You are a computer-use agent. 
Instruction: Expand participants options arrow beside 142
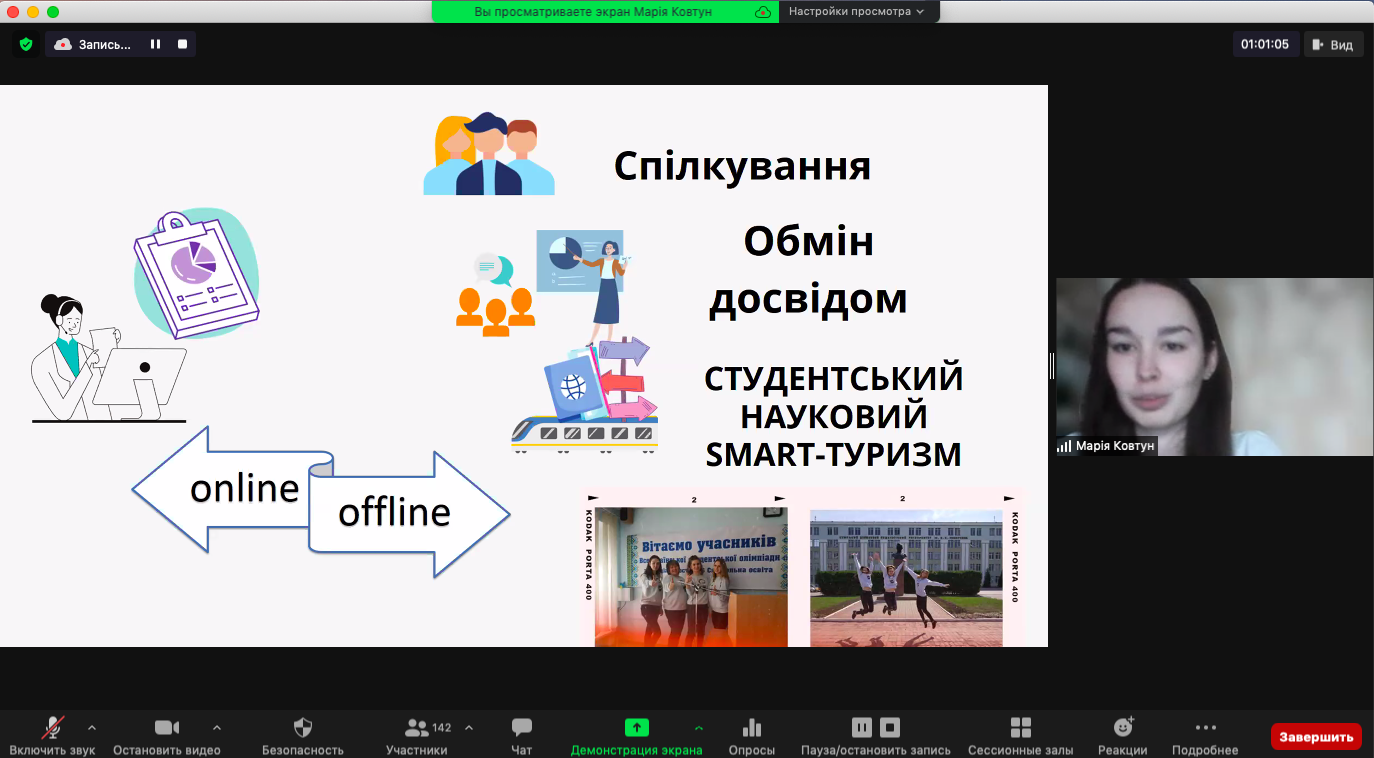click(x=469, y=727)
